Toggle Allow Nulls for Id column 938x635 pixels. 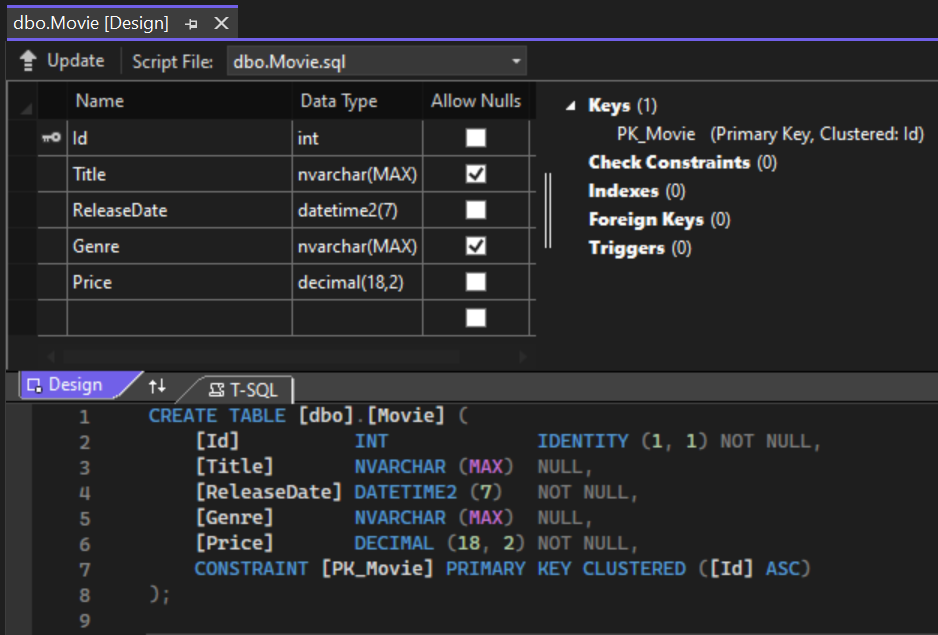click(476, 138)
